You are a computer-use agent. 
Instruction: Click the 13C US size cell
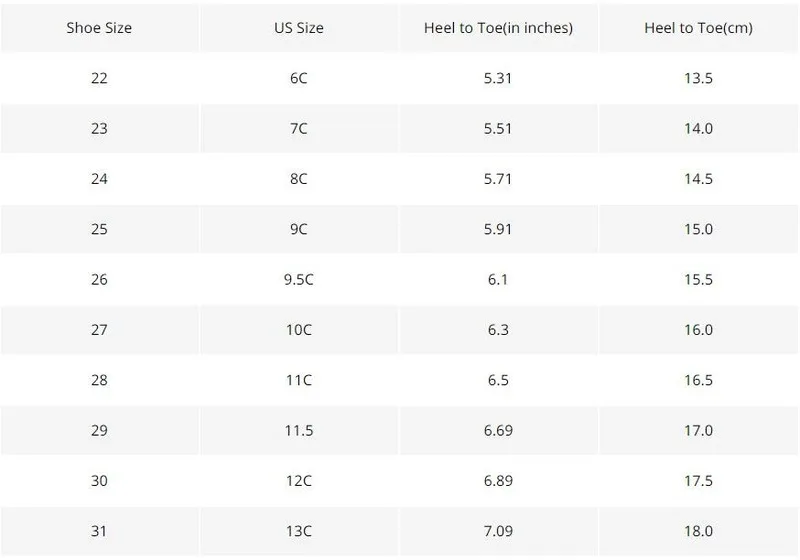click(299, 531)
